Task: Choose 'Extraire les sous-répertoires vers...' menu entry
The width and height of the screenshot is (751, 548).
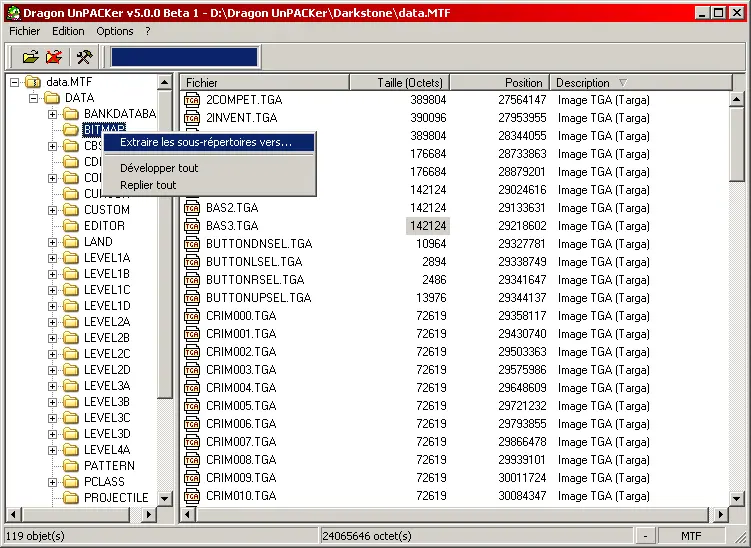Action: [205, 142]
